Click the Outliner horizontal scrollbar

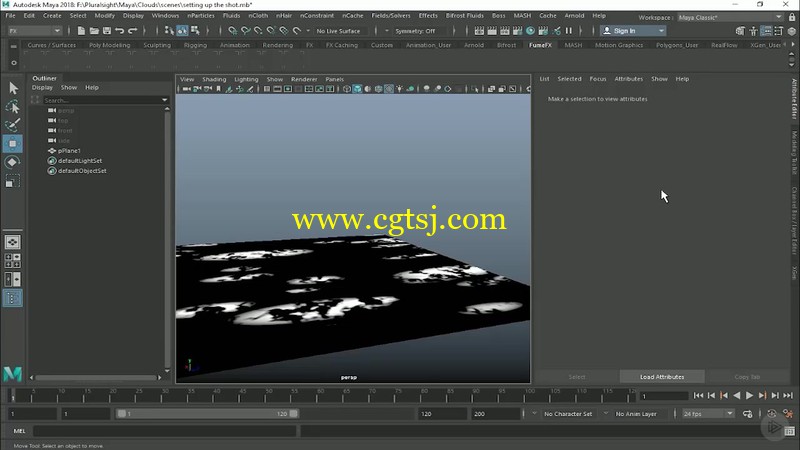[x=95, y=378]
